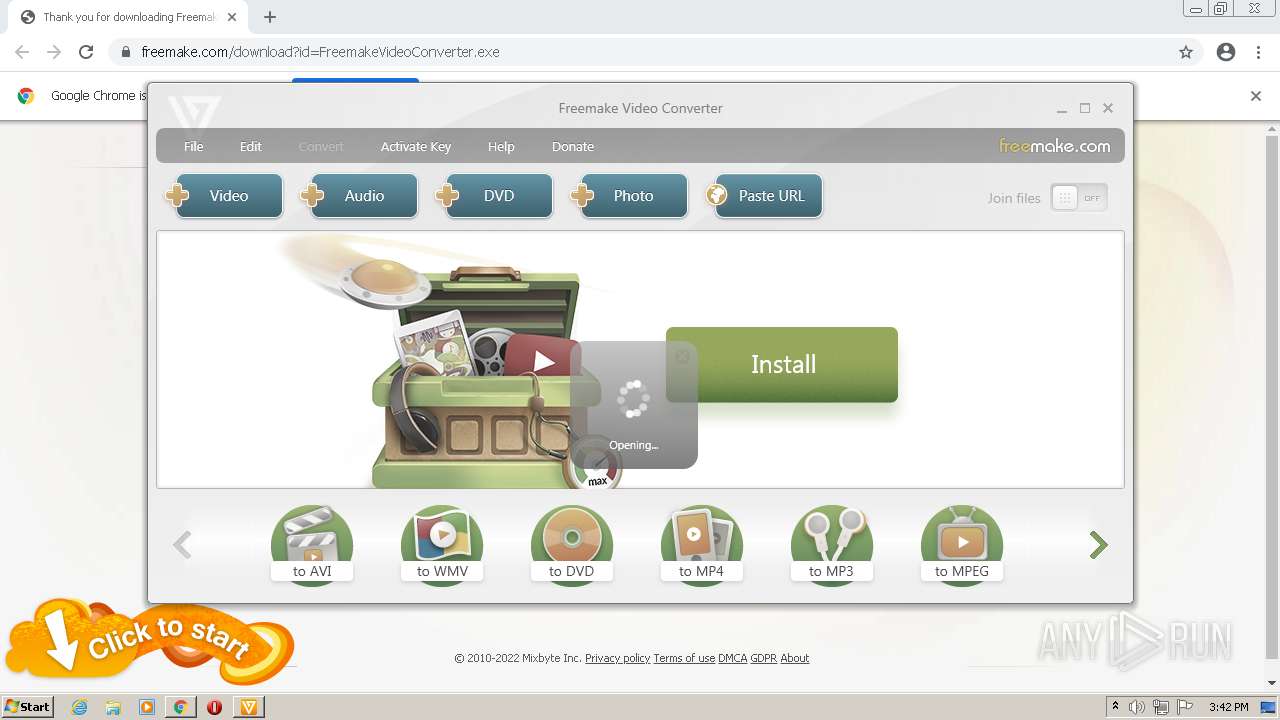Open the Privacy policy link
The image size is (1280, 720).
[617, 658]
